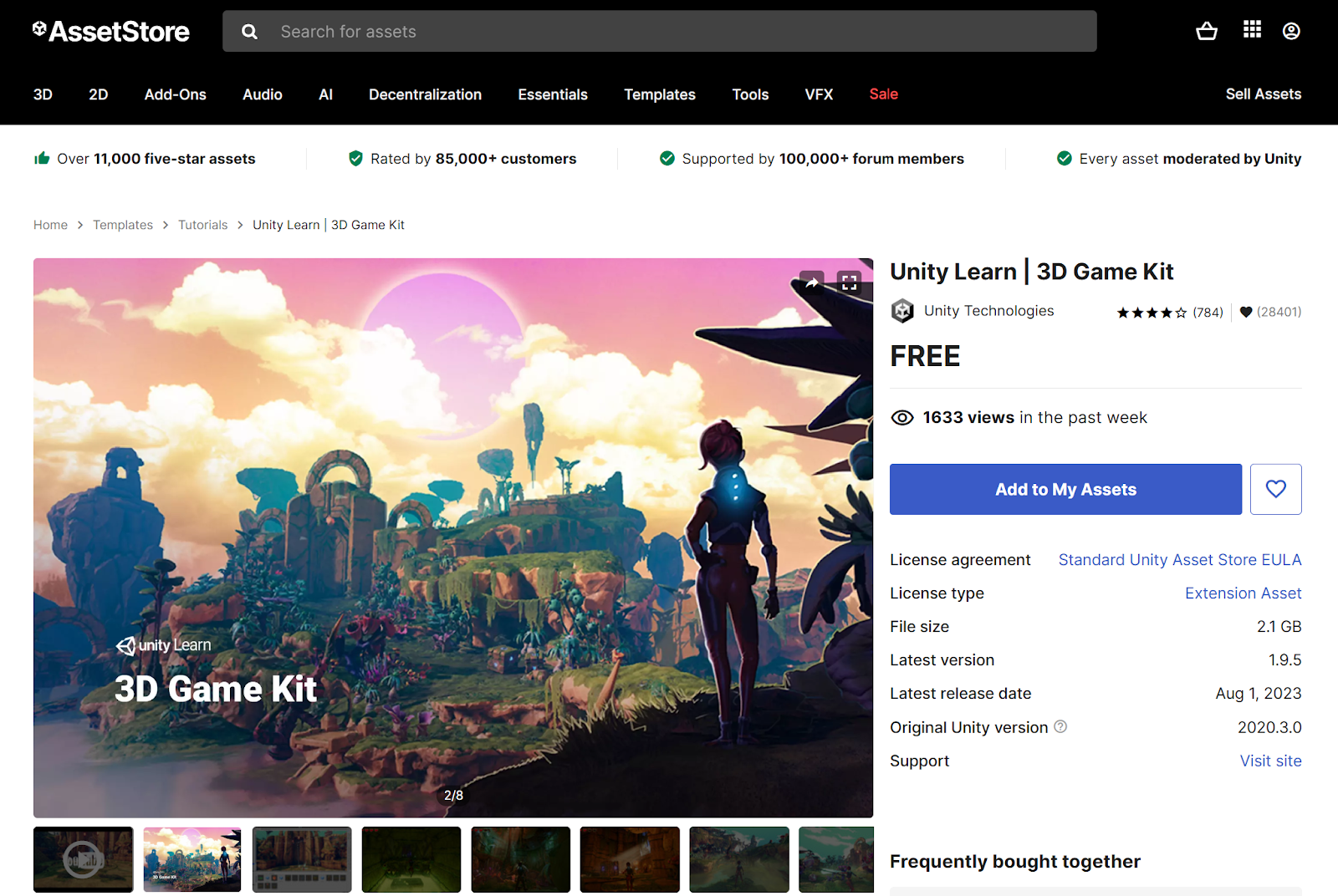Click the thumbs-up five-star assets icon
Image resolution: width=1338 pixels, height=896 pixels.
(42, 158)
